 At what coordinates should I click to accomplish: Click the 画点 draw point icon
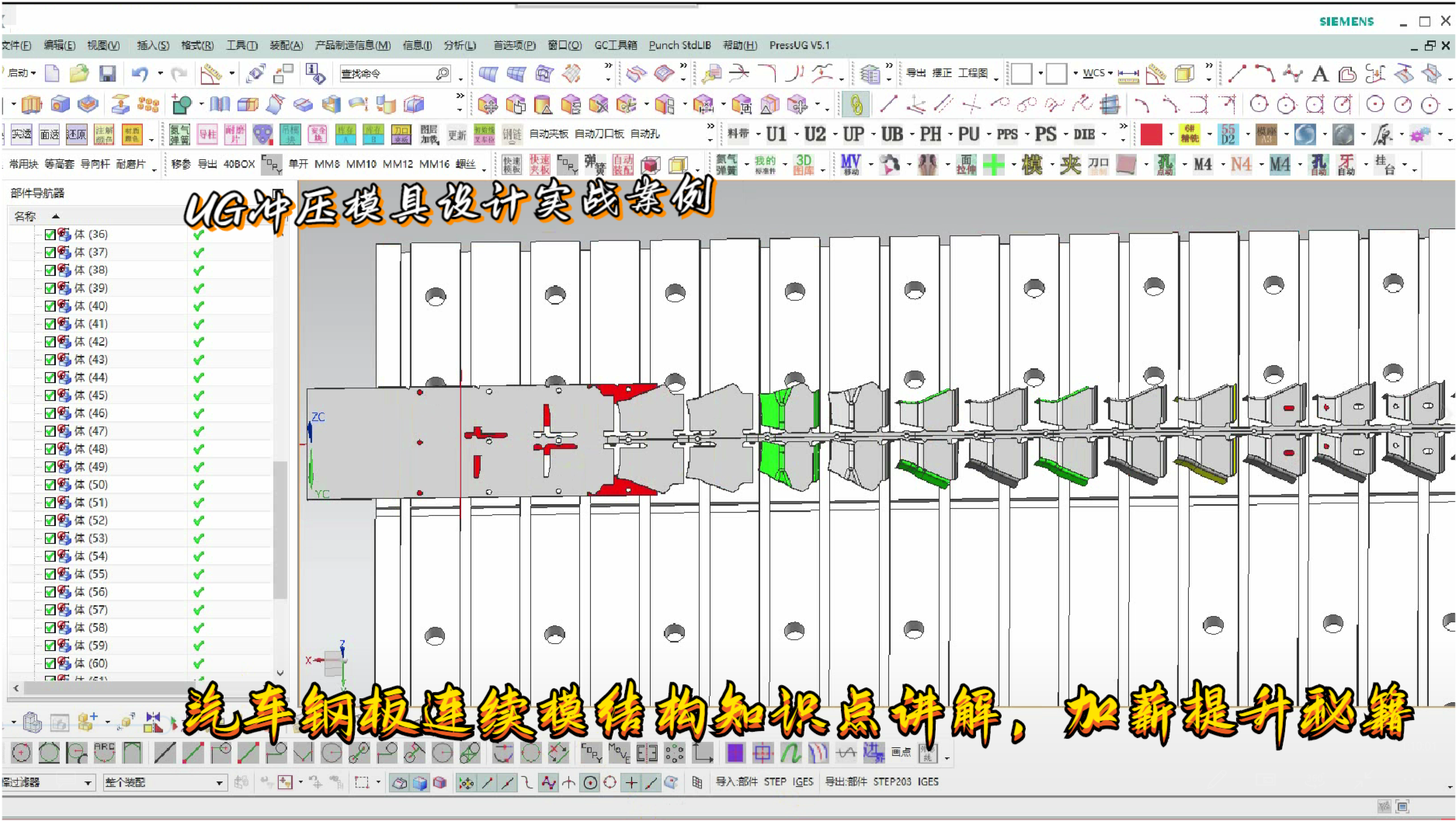point(902,752)
